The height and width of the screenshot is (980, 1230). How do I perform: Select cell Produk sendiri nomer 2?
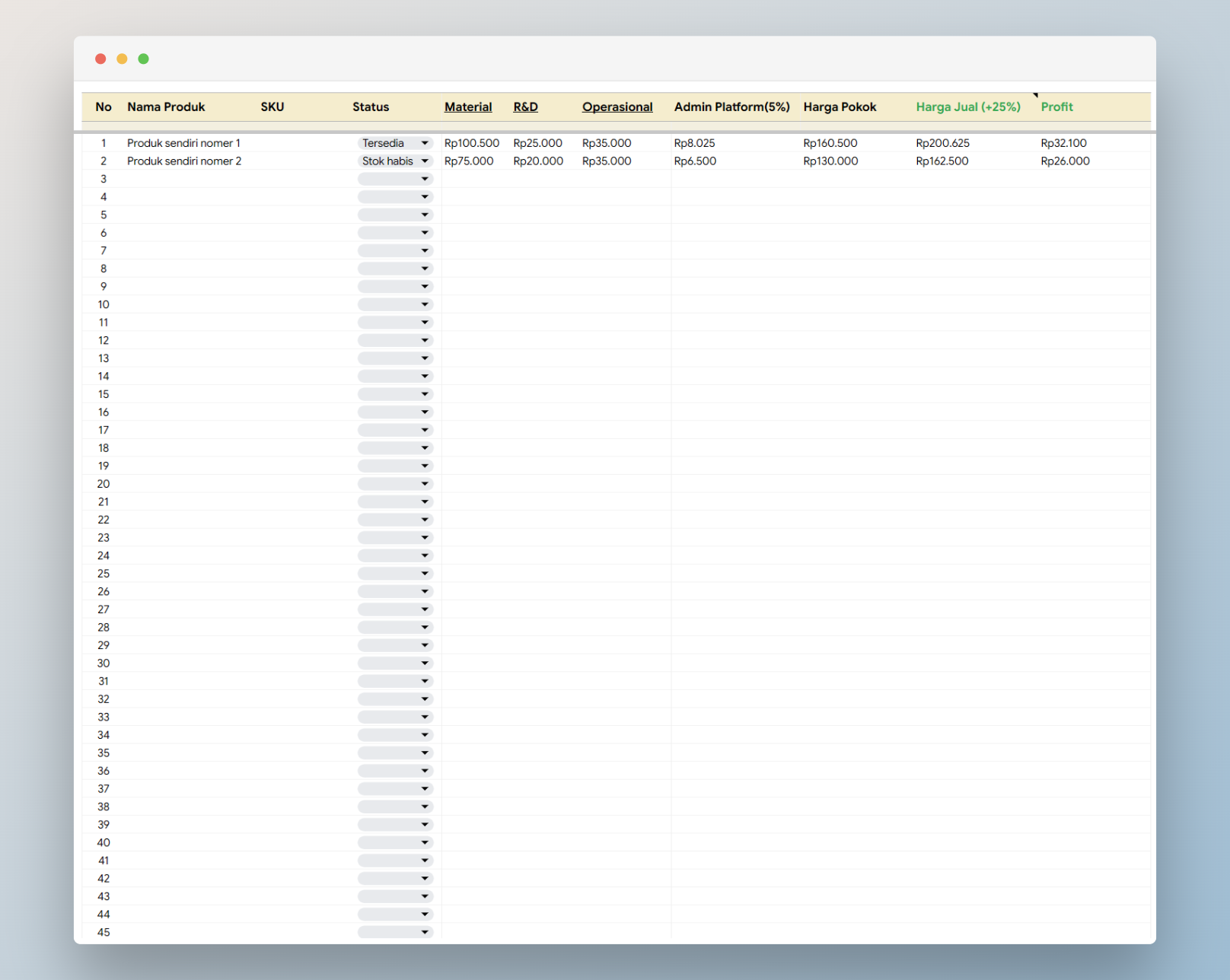pos(184,161)
